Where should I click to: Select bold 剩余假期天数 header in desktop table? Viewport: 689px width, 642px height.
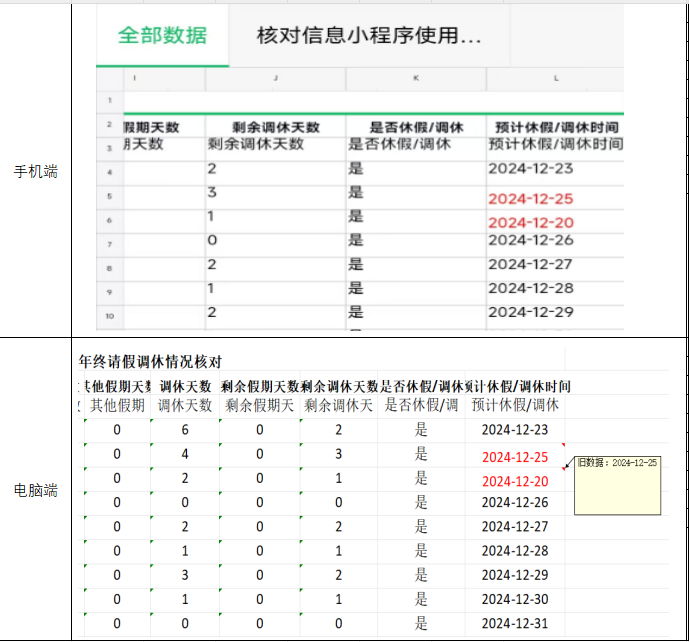click(x=260, y=387)
